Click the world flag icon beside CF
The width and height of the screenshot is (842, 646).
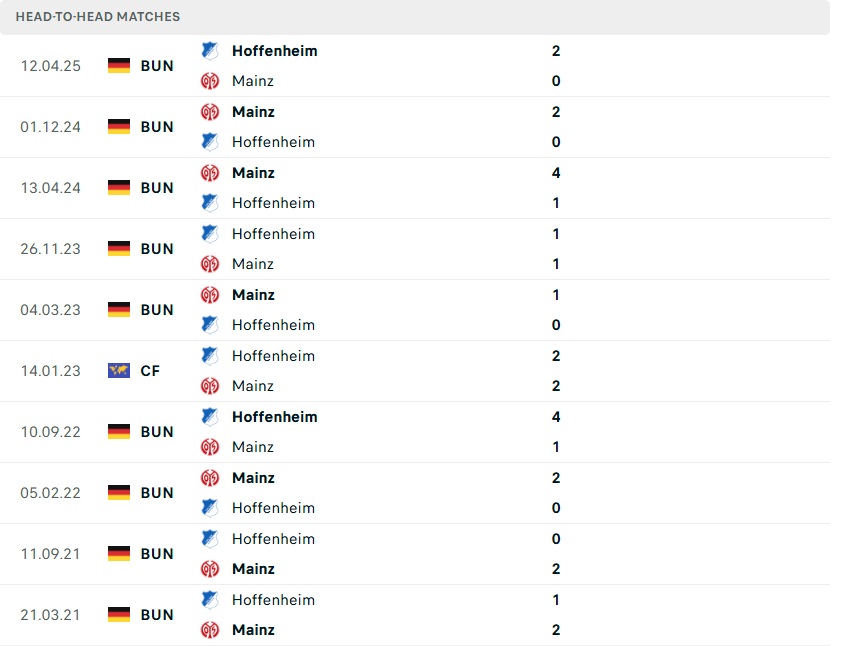click(x=119, y=371)
